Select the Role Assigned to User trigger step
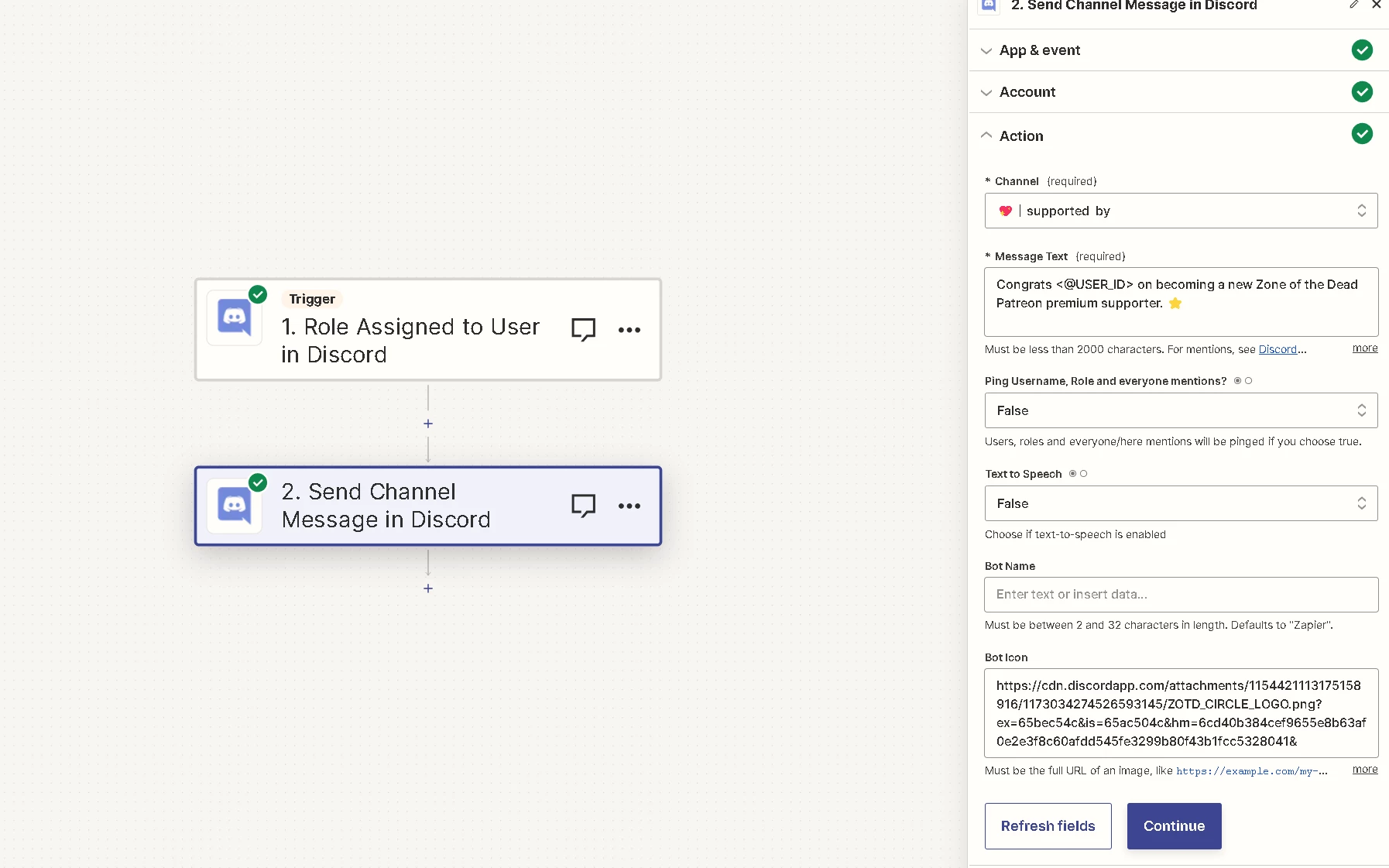Screen dimensions: 1389x868 click(428, 330)
